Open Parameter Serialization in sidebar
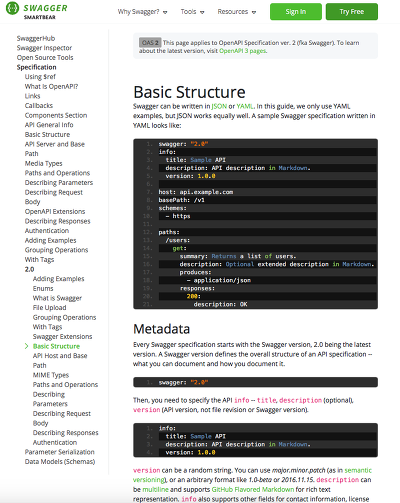The image size is (400, 503). coord(59,452)
